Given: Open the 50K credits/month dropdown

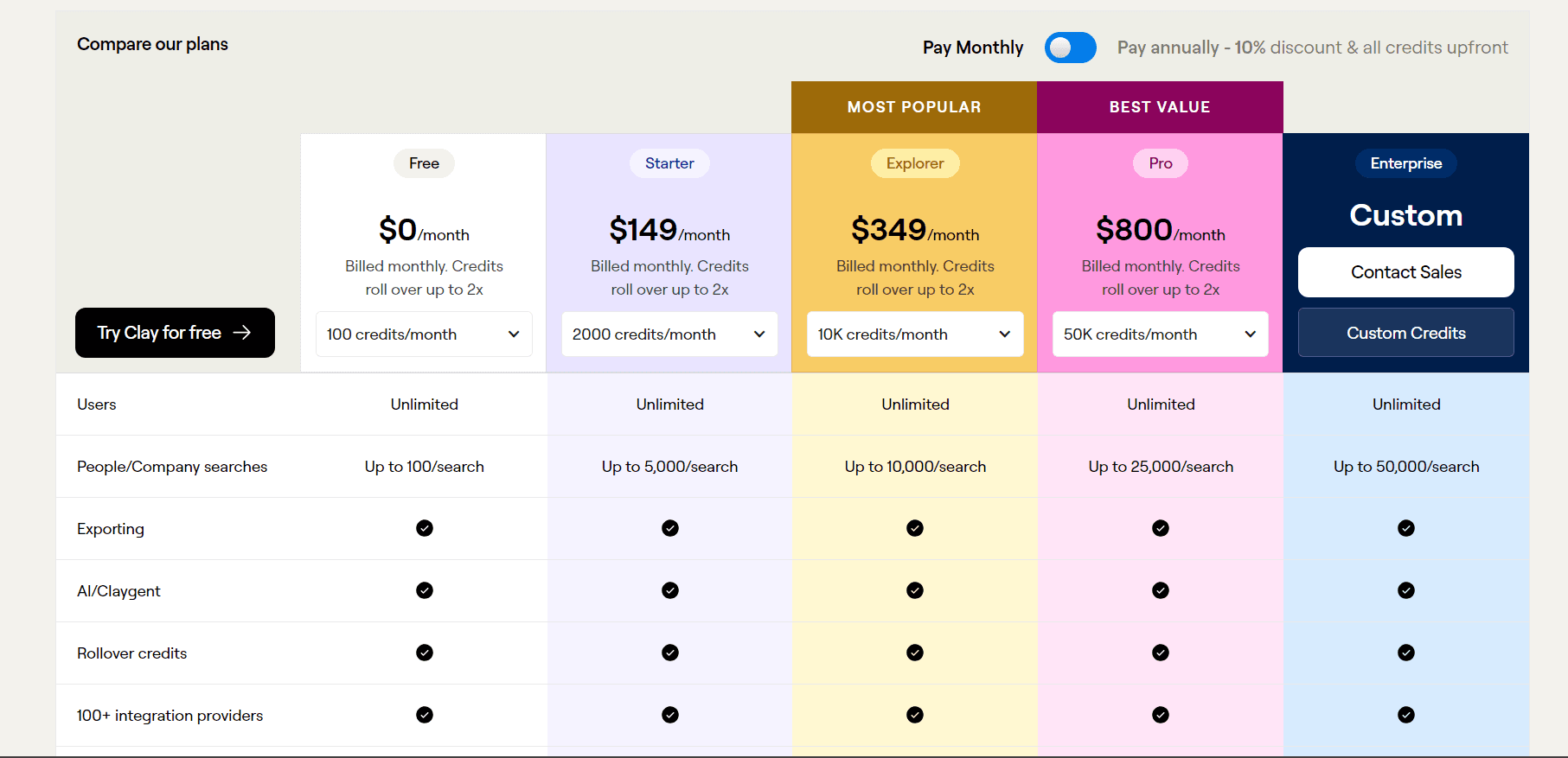Looking at the screenshot, I should pos(1161,334).
